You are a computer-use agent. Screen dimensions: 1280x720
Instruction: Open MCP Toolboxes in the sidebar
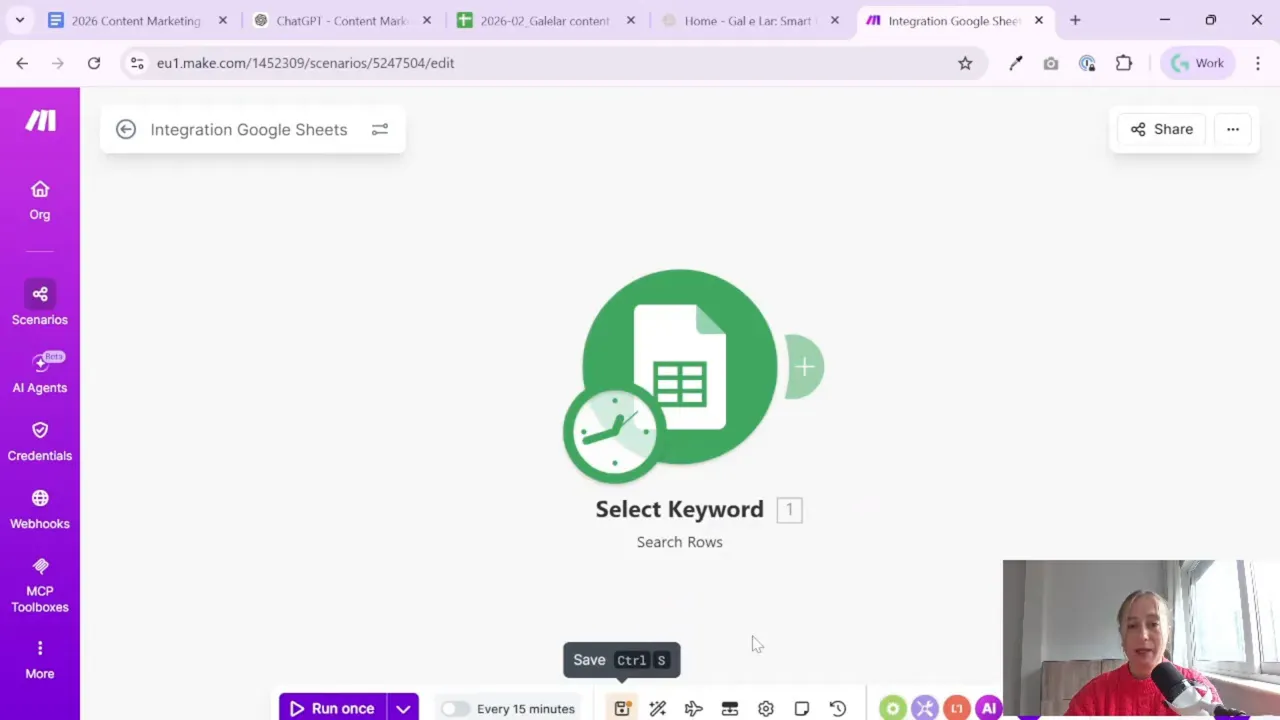[40, 585]
